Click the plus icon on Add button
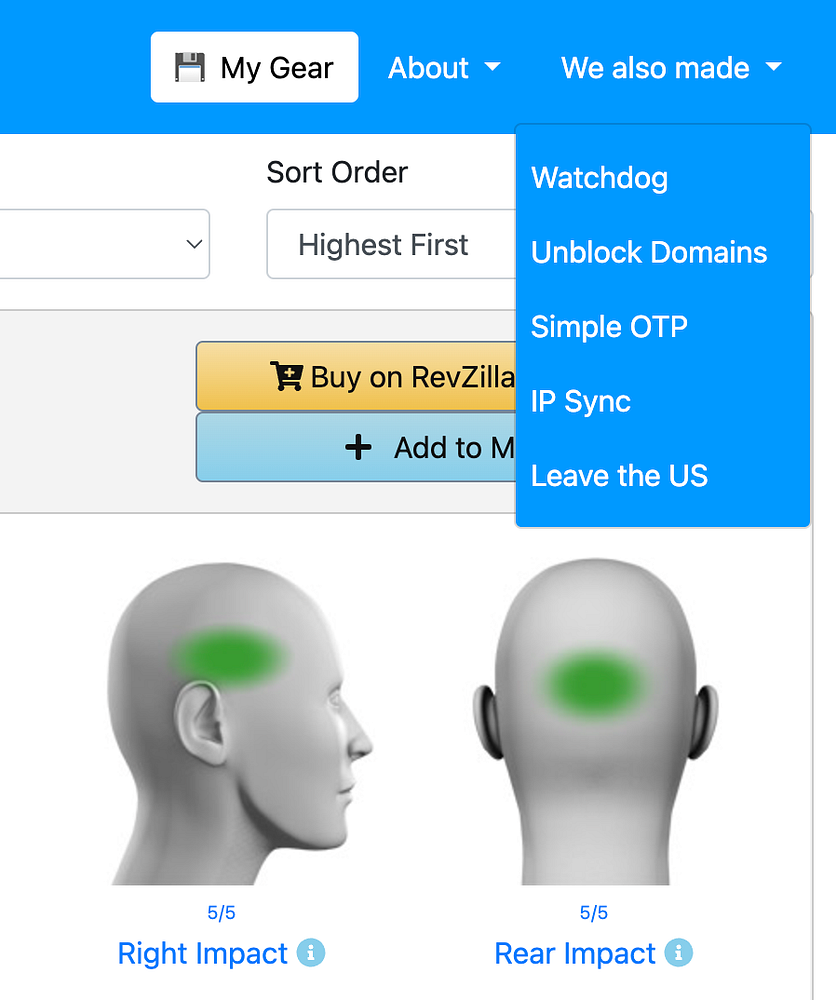836x1000 pixels. pos(358,448)
